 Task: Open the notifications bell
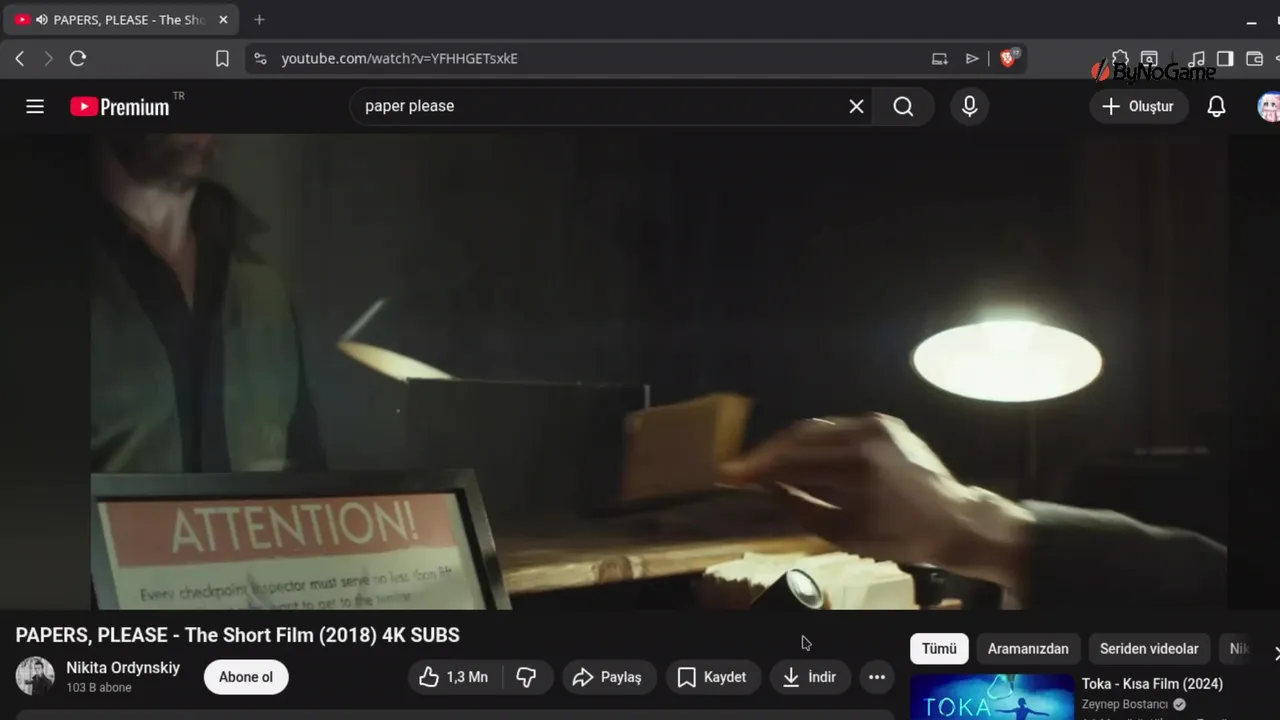[x=1216, y=106]
